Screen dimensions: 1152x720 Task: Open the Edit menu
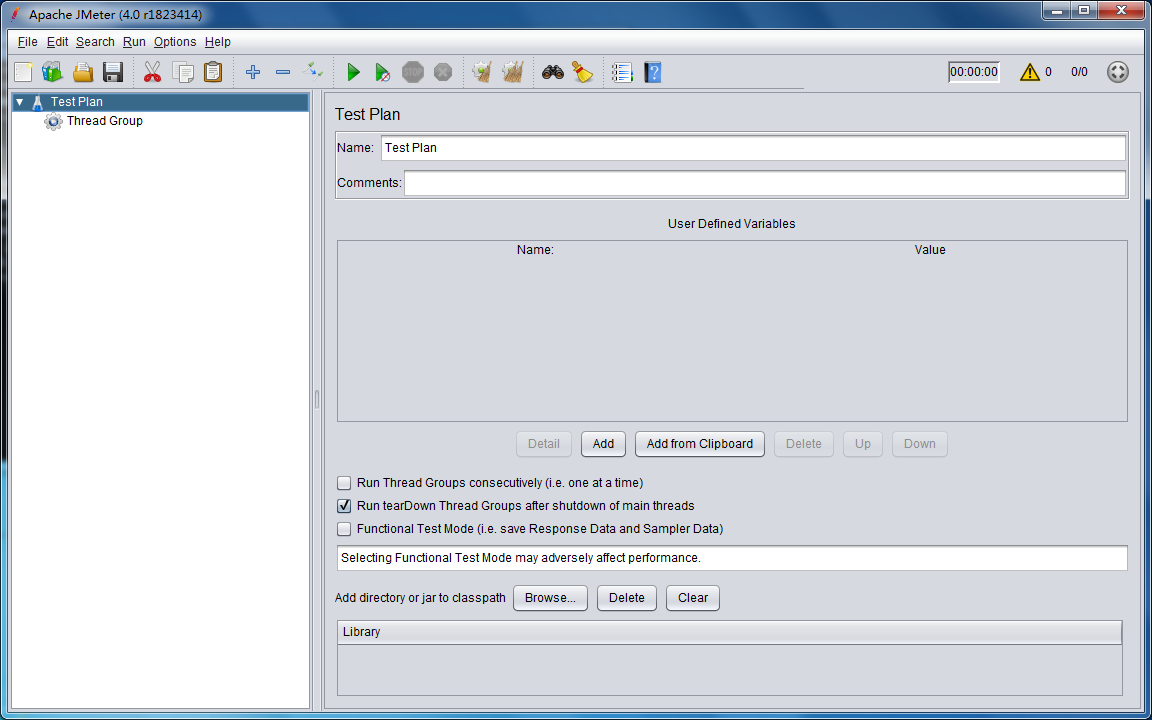click(x=57, y=42)
